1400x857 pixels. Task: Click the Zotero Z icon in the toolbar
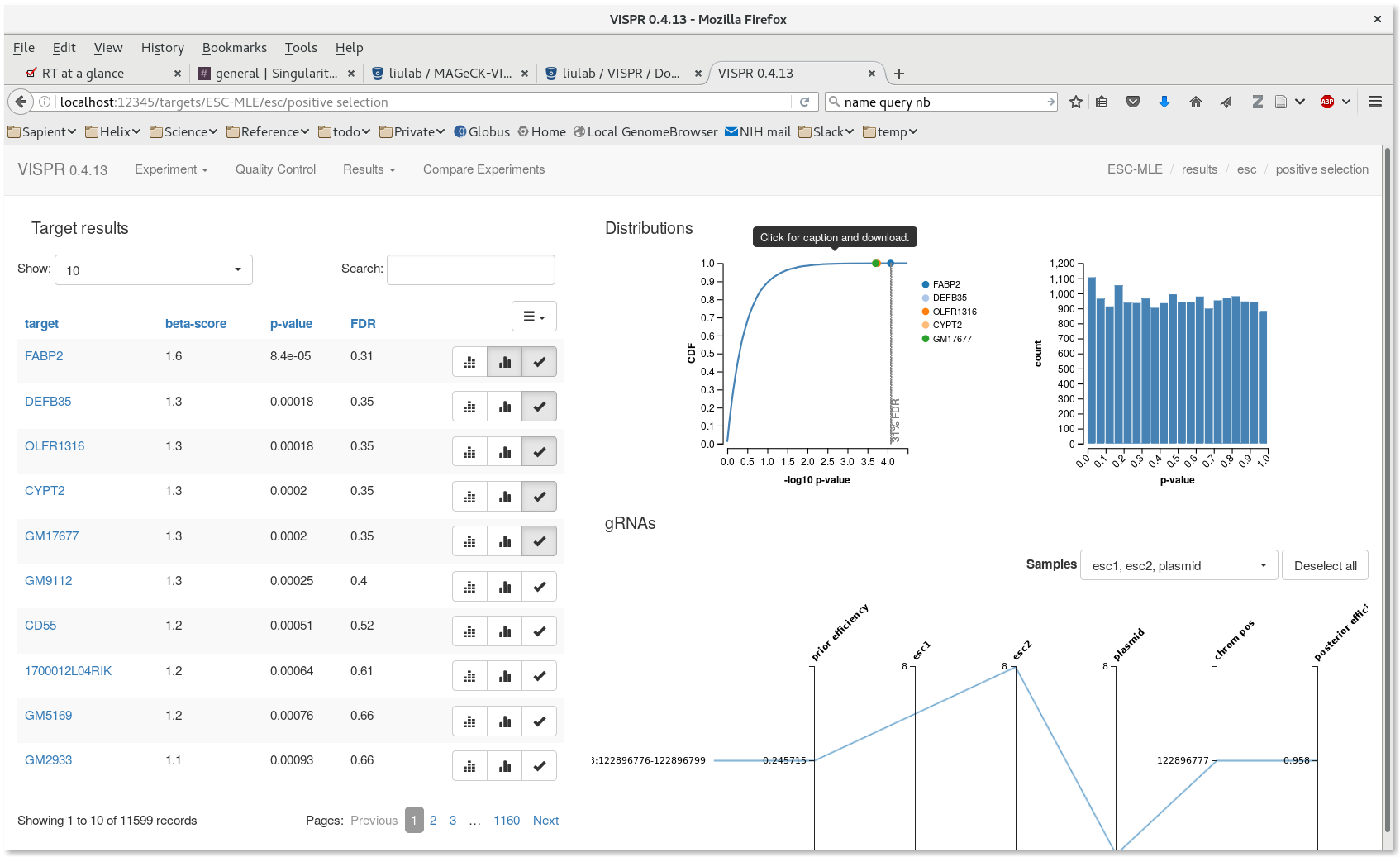tap(1257, 101)
